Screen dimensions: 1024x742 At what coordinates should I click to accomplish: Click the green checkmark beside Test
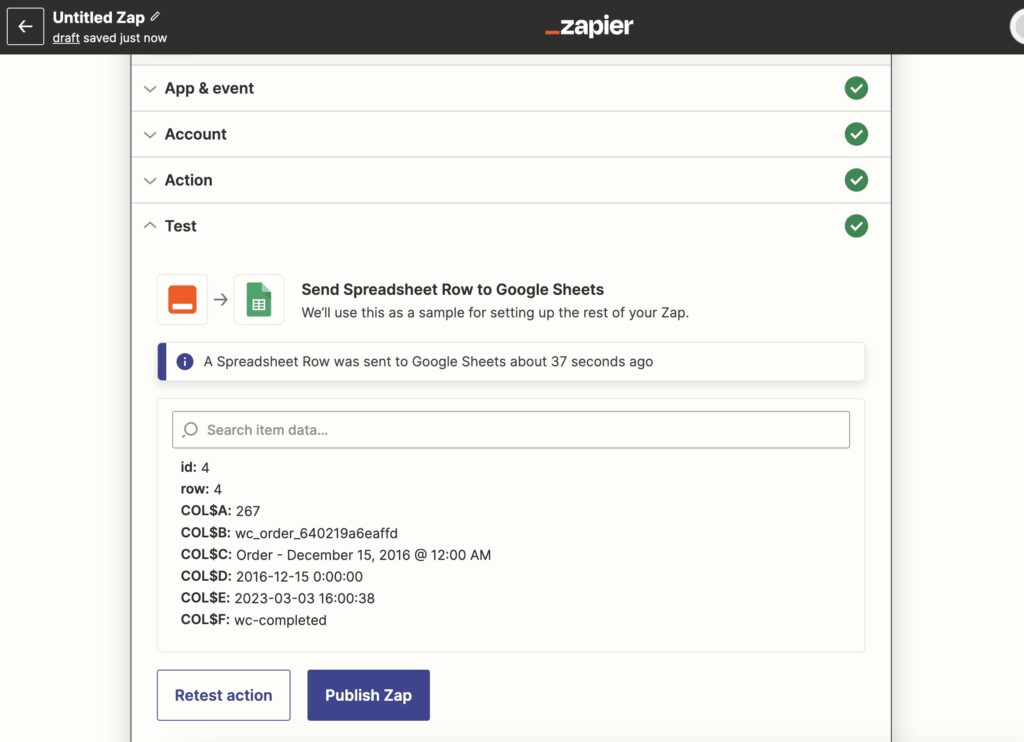(856, 226)
